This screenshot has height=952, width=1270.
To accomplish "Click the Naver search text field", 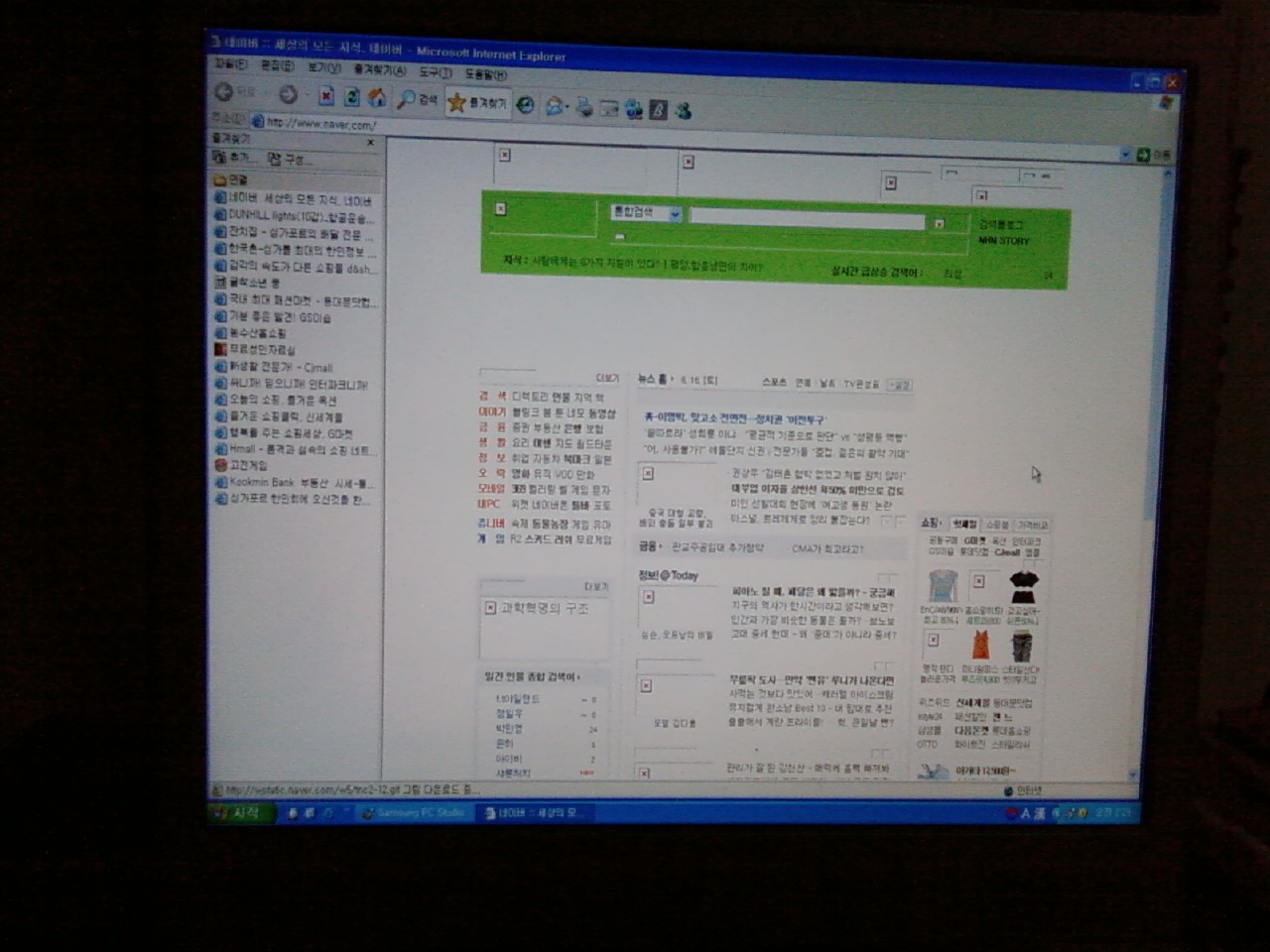I will coord(808,219).
